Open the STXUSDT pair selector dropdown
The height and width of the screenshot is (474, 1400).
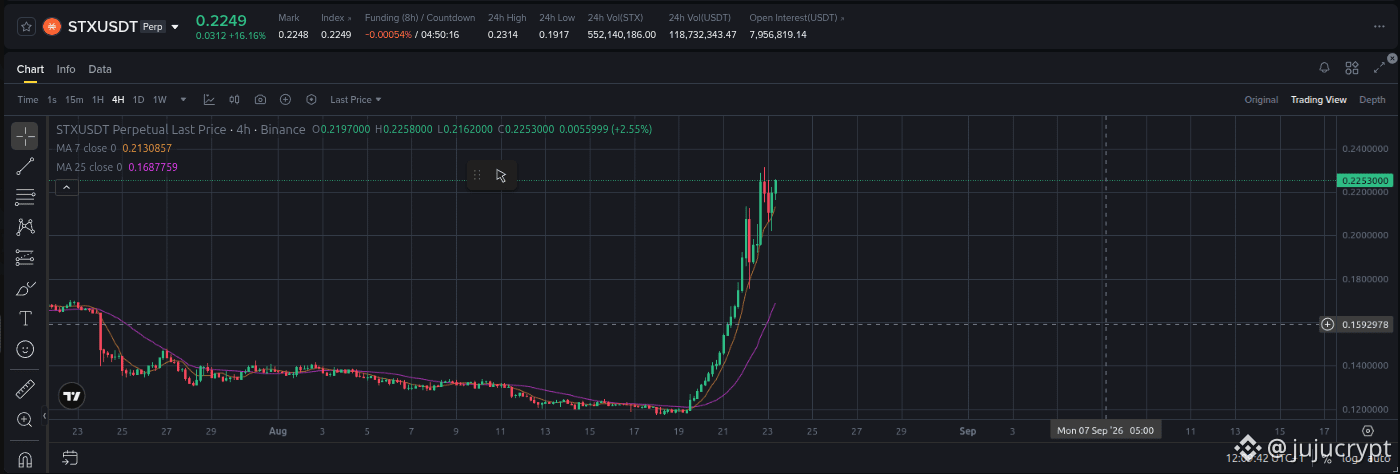click(x=176, y=27)
